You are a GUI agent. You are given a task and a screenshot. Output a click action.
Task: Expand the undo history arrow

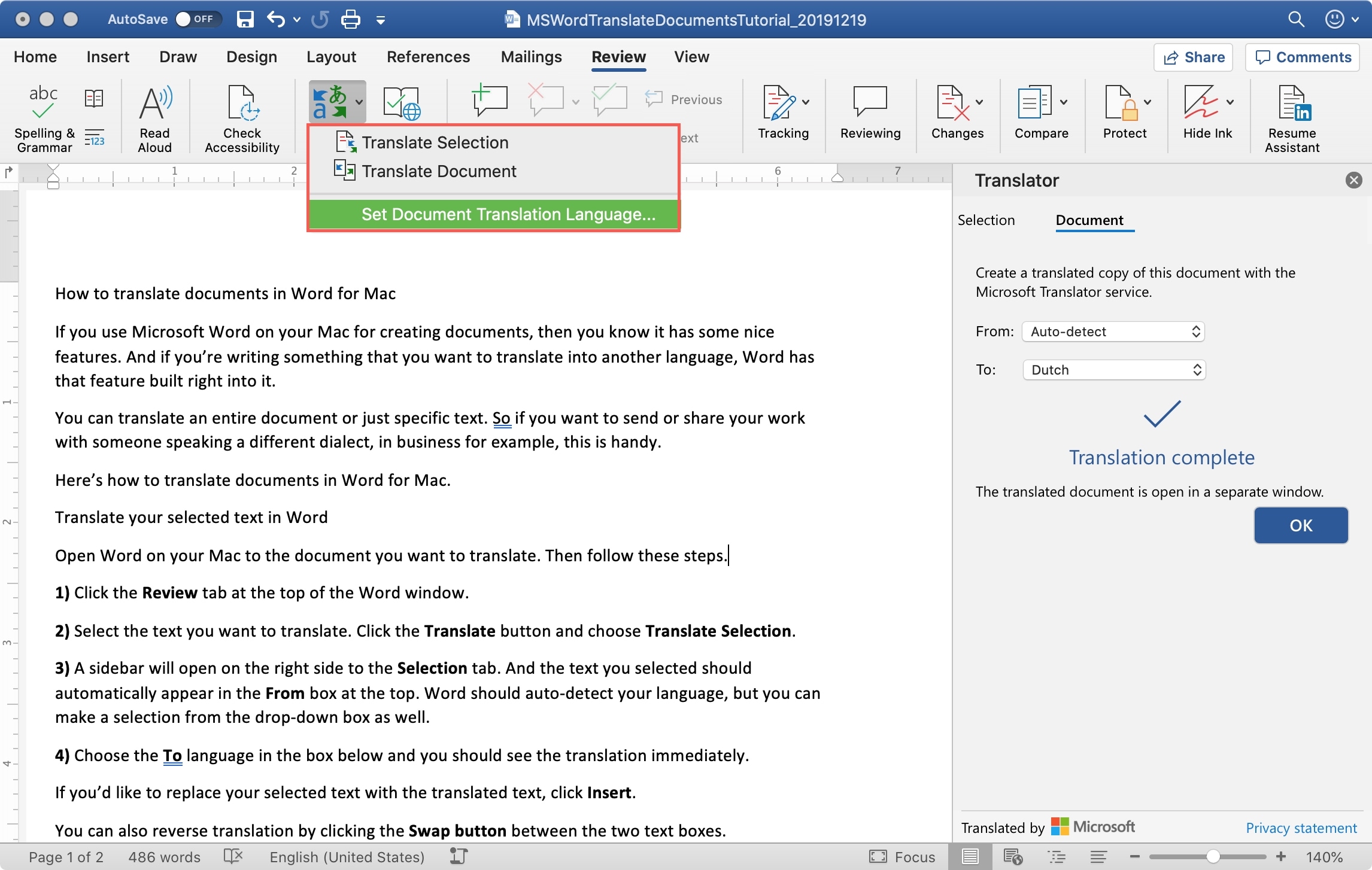click(297, 19)
